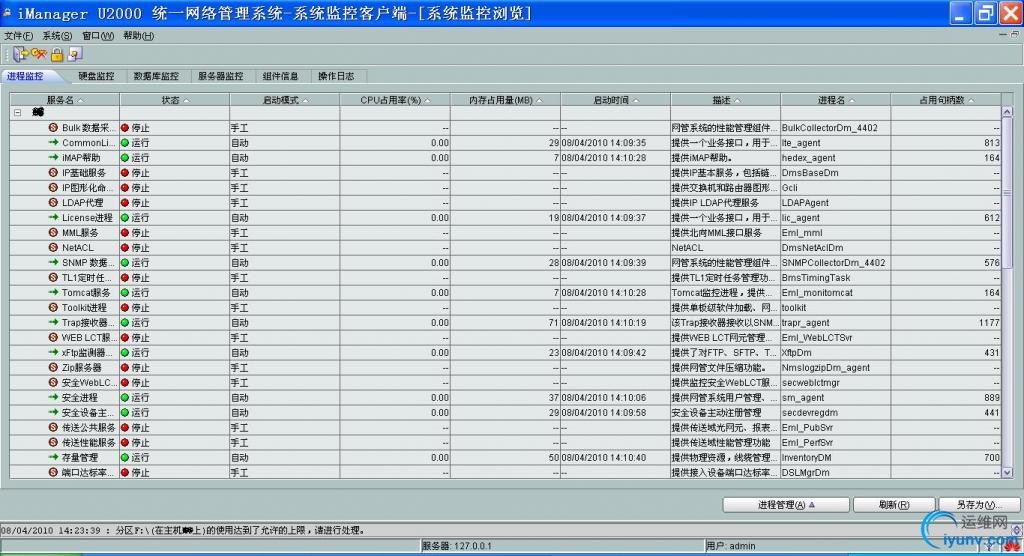1024x556 pixels.
Task: Select process name trapr_agent cell
Action: (x=835, y=323)
